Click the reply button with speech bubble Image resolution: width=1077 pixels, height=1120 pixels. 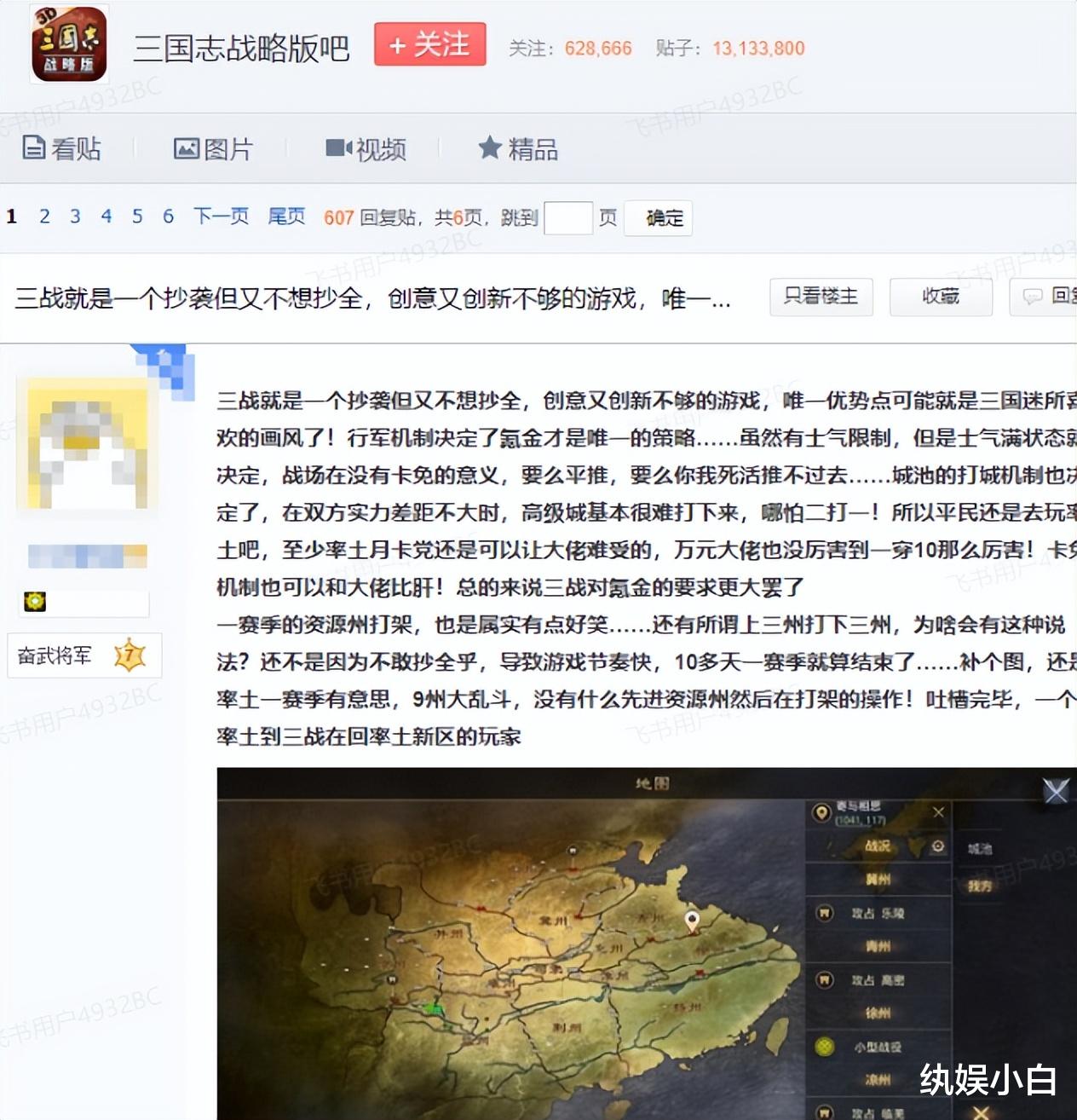[1044, 297]
